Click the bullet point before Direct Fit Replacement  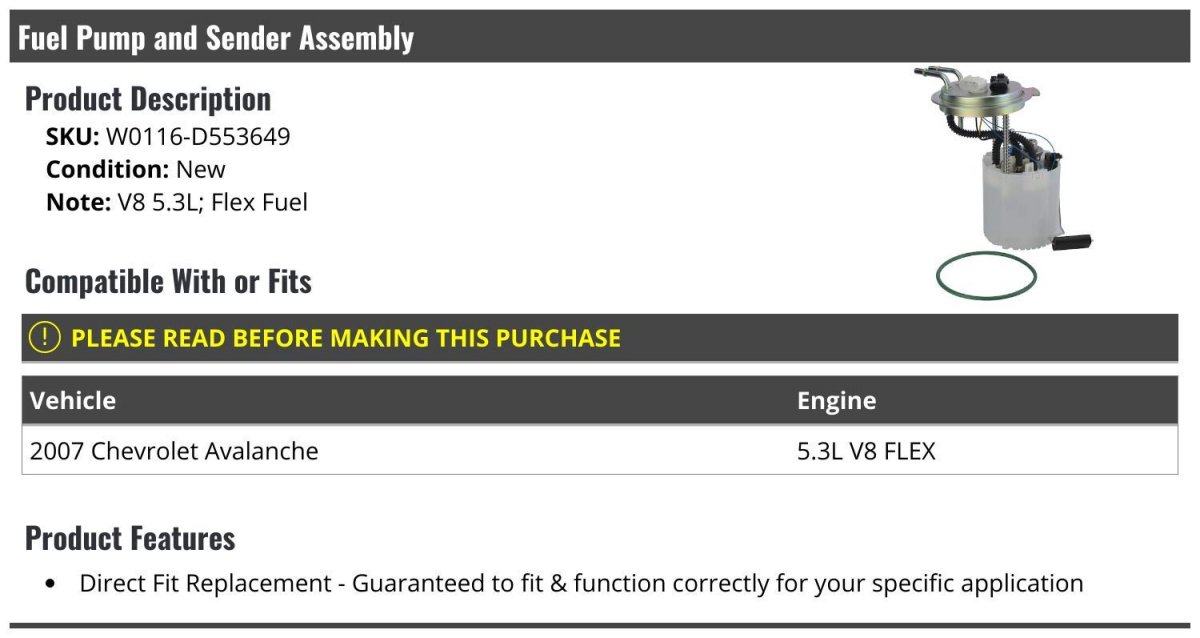pos(51,584)
